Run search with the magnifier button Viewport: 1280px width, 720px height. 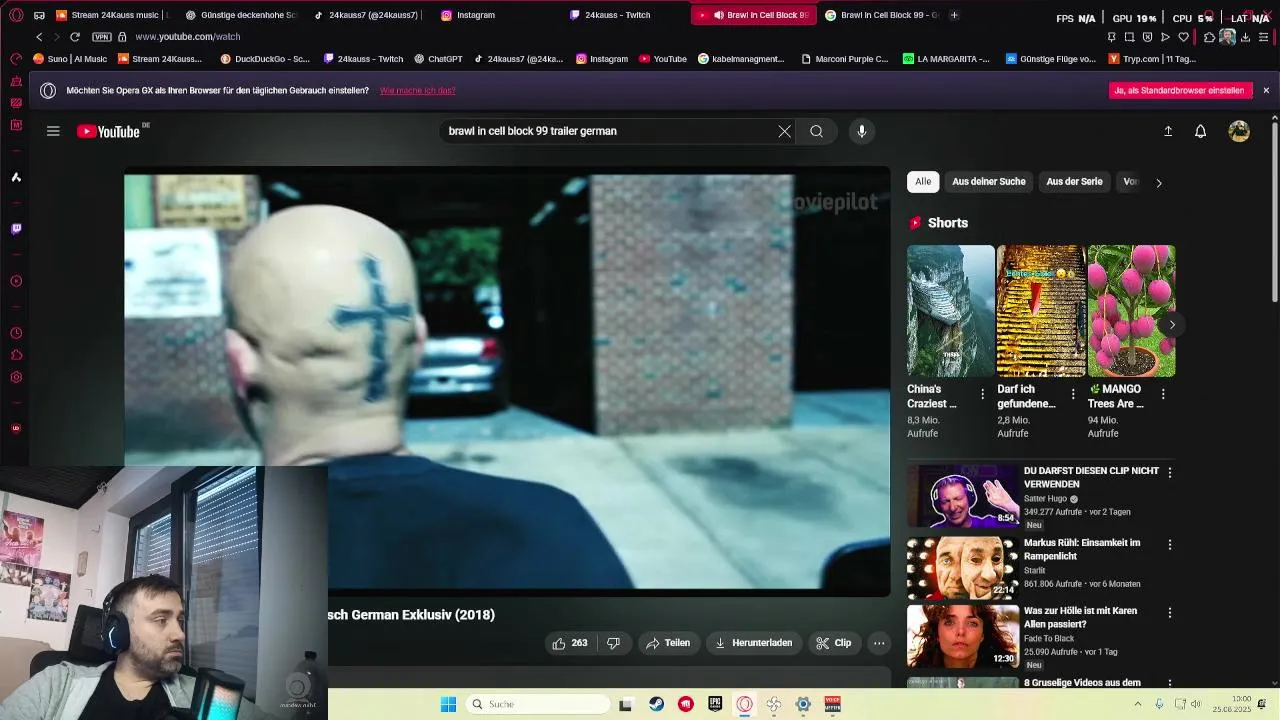(x=816, y=131)
